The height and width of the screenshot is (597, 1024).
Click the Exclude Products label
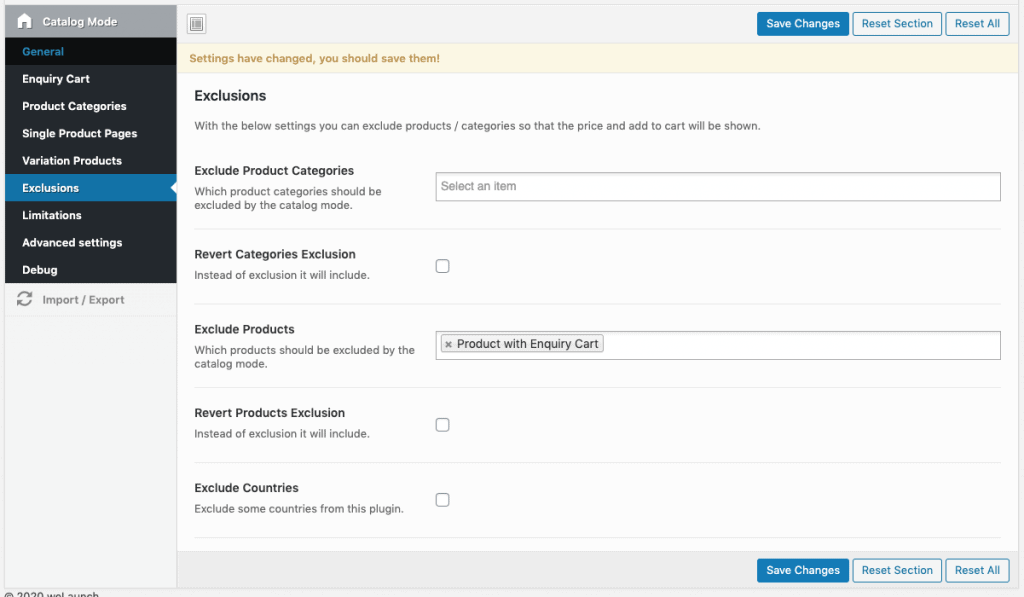tap(244, 329)
